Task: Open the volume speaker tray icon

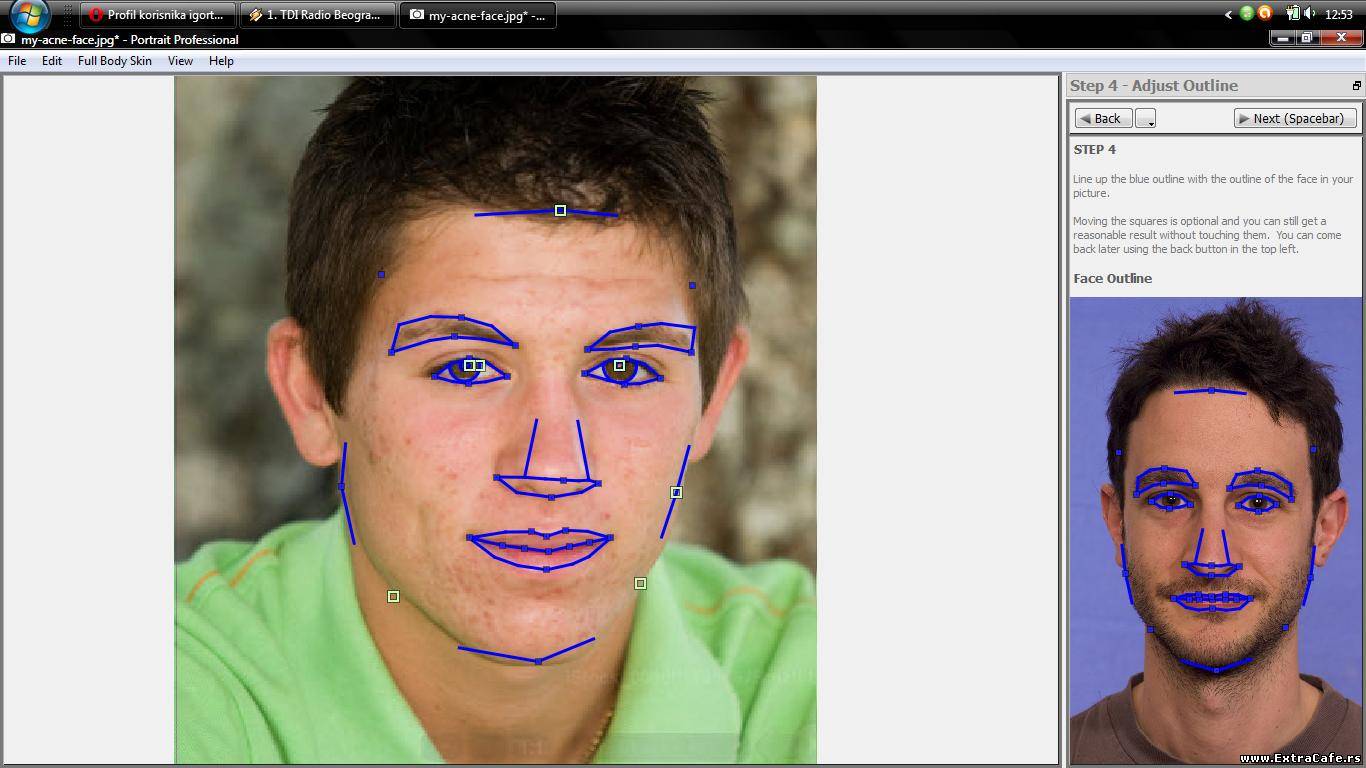Action: 1309,14
